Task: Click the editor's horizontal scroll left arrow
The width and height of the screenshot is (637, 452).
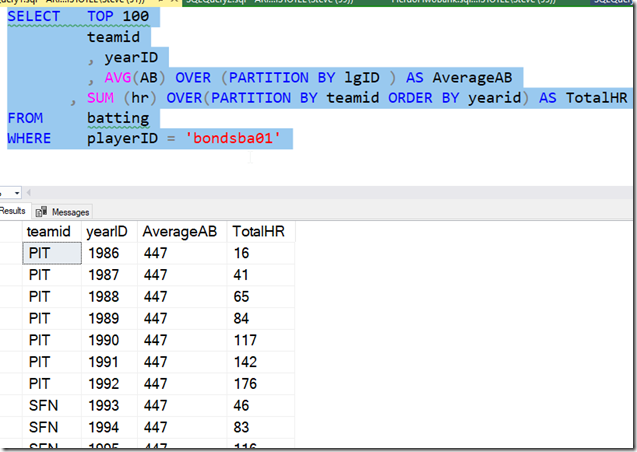Action: click(28, 192)
